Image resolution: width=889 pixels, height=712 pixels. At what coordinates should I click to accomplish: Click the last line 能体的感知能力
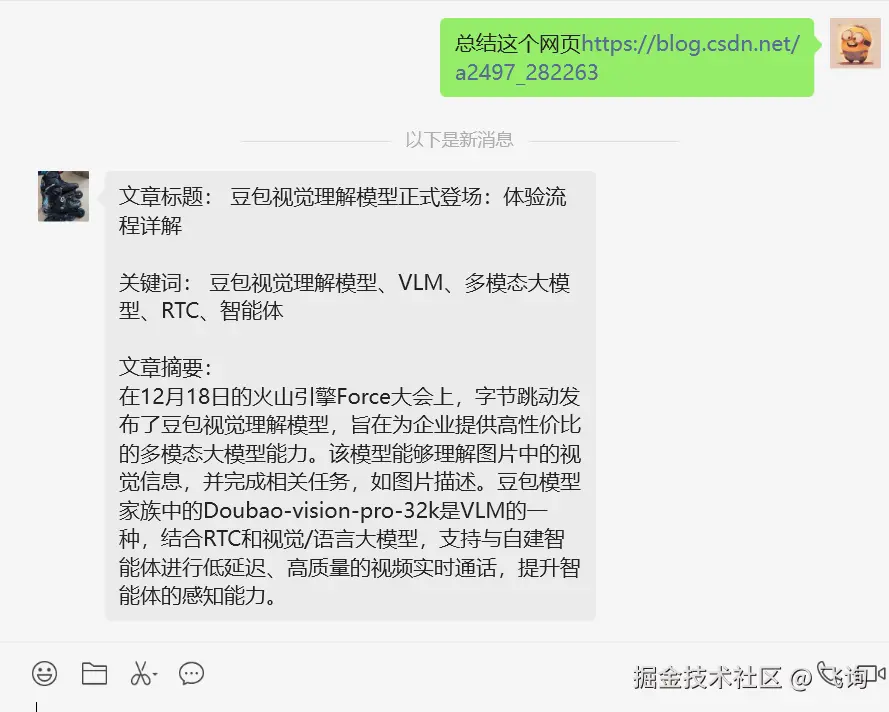pyautogui.click(x=197, y=595)
